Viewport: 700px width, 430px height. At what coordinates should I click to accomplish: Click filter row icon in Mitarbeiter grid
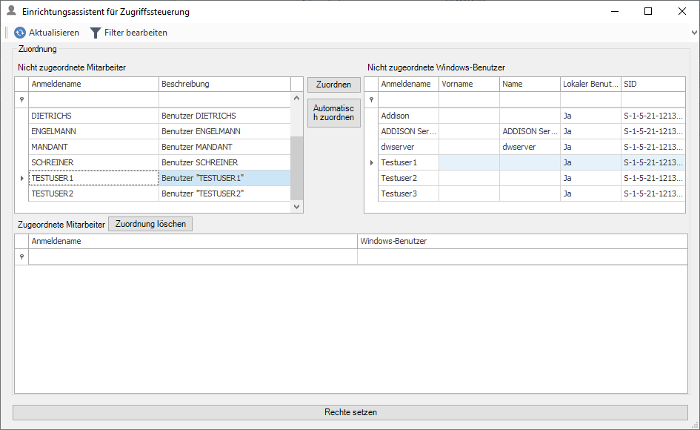(22, 100)
